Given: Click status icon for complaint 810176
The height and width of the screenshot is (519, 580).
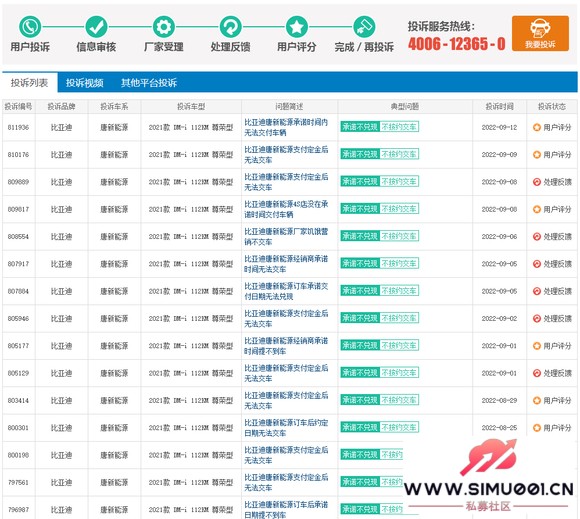Looking at the screenshot, I should [x=537, y=155].
